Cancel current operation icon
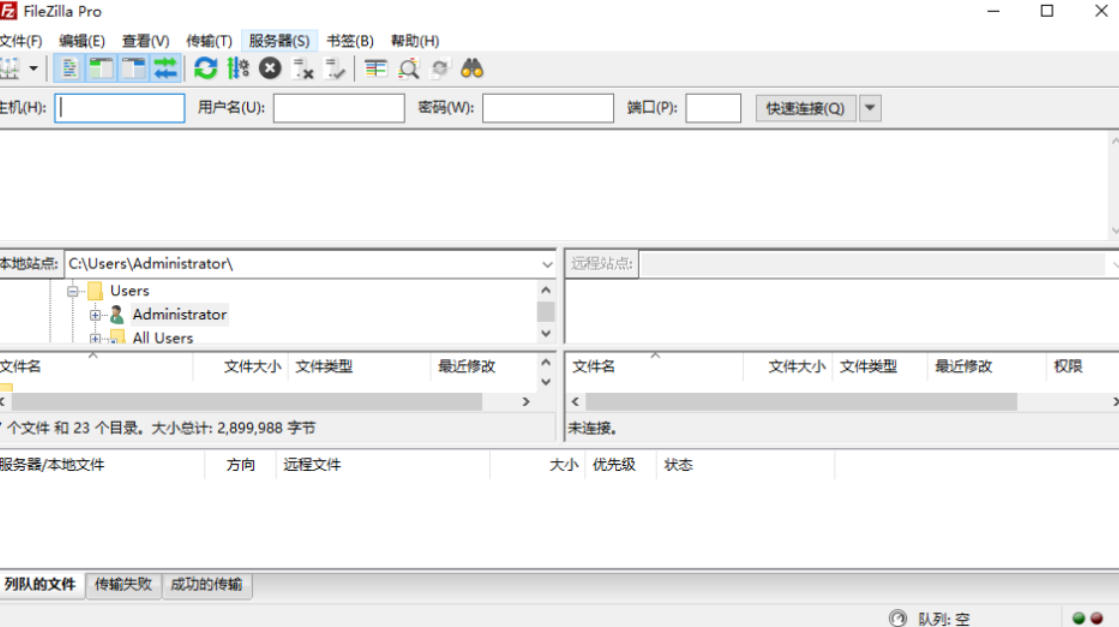 270,68
